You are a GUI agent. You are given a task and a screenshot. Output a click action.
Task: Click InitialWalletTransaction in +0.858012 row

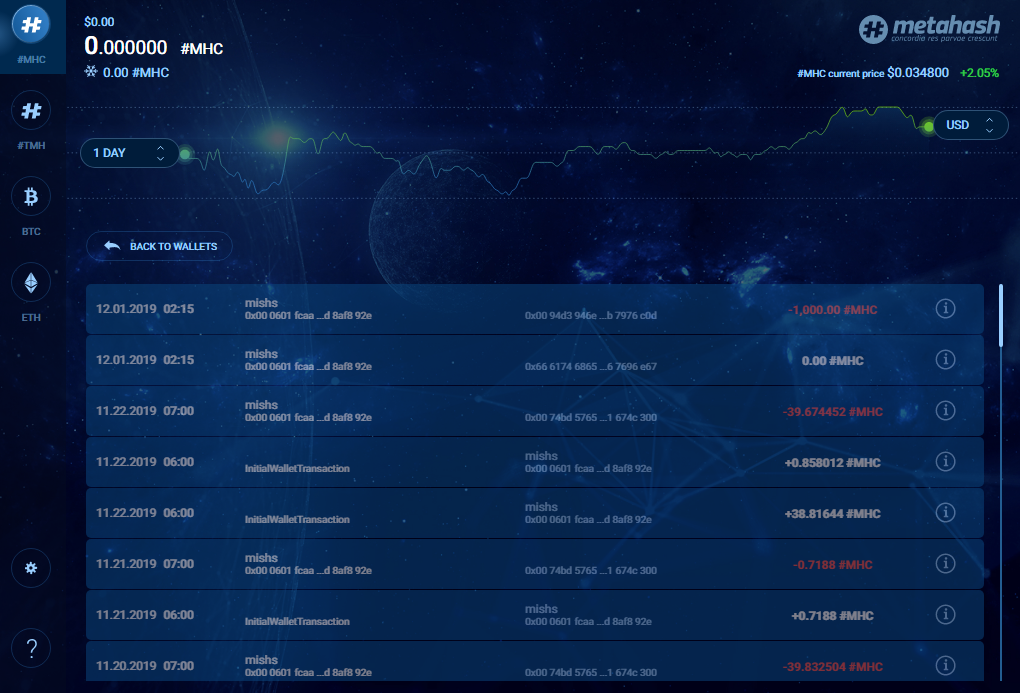pyautogui.click(x=297, y=469)
